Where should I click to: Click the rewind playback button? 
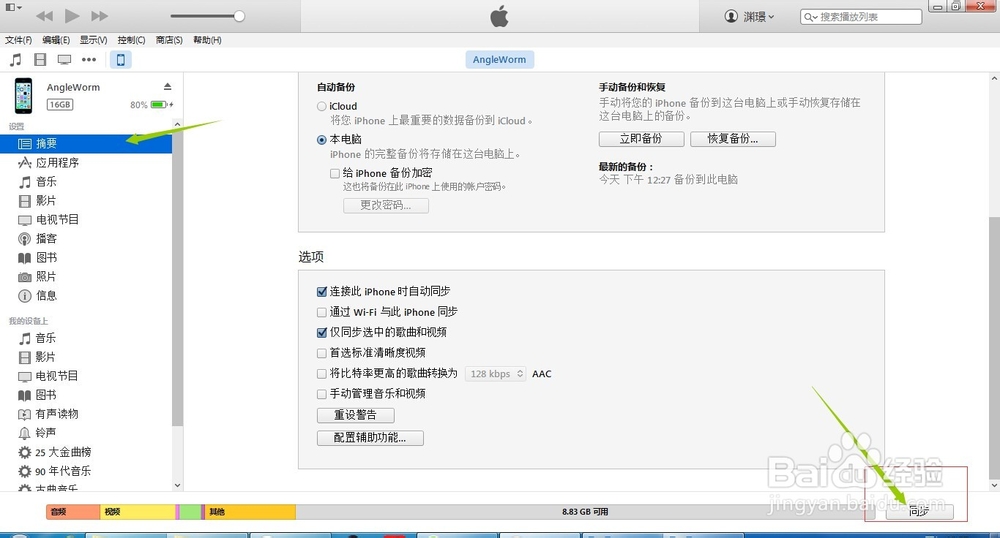pyautogui.click(x=45, y=16)
